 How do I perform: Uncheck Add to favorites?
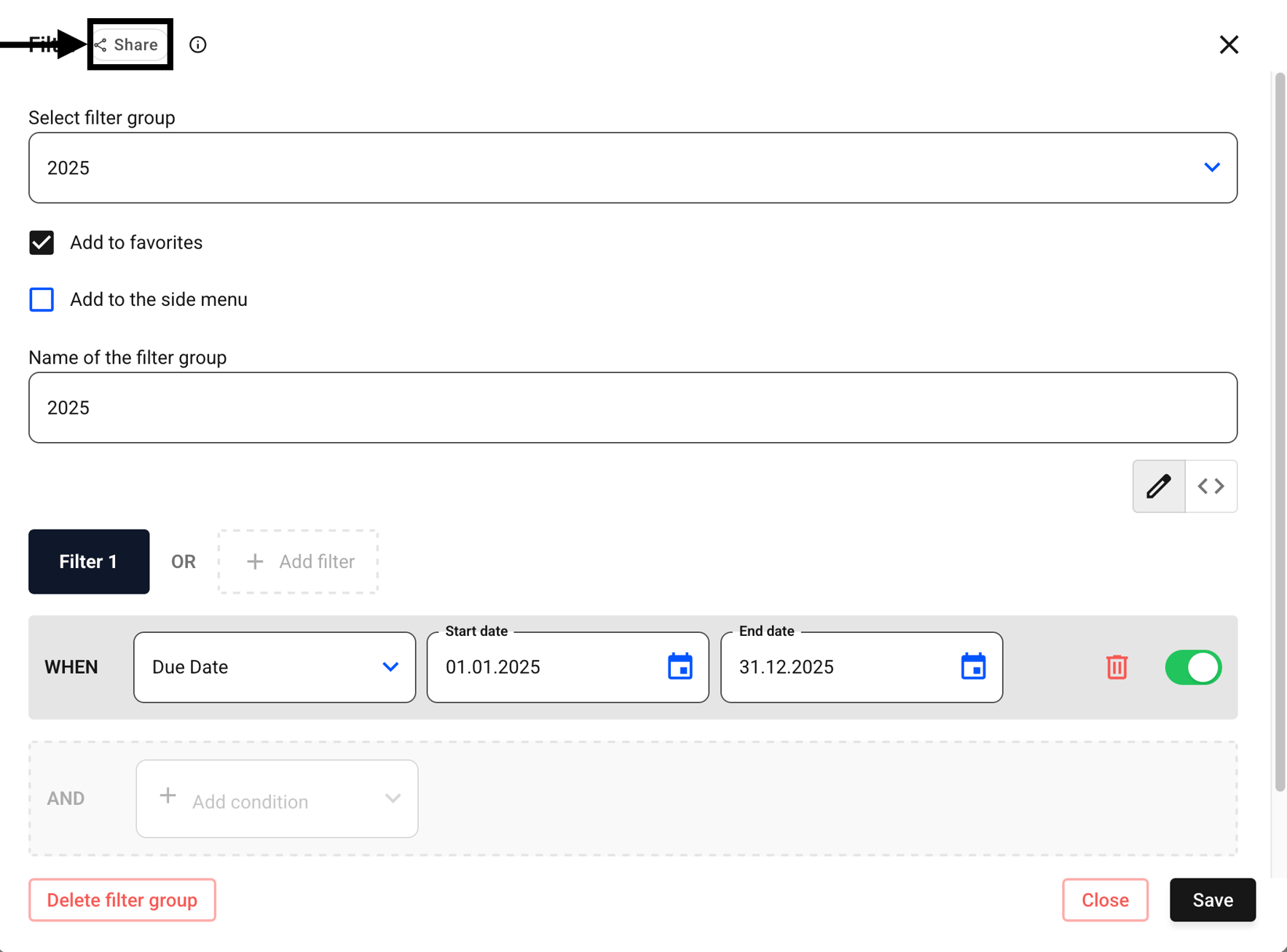coord(42,243)
